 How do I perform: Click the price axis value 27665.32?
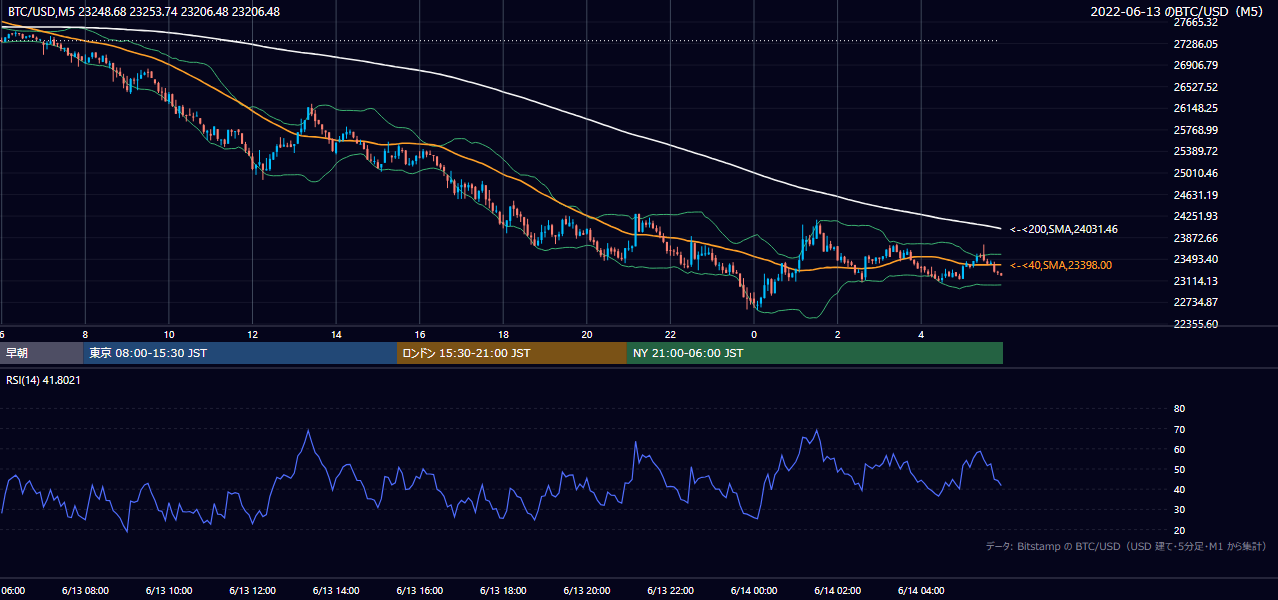point(1196,22)
